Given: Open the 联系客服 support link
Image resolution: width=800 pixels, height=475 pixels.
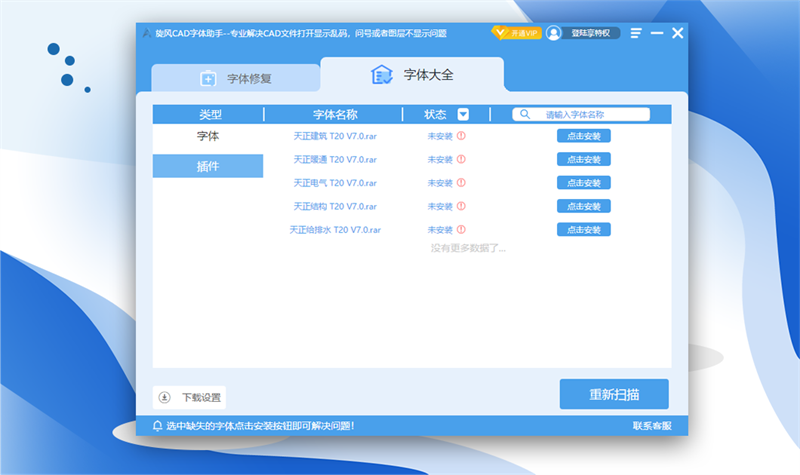Looking at the screenshot, I should click(x=652, y=426).
